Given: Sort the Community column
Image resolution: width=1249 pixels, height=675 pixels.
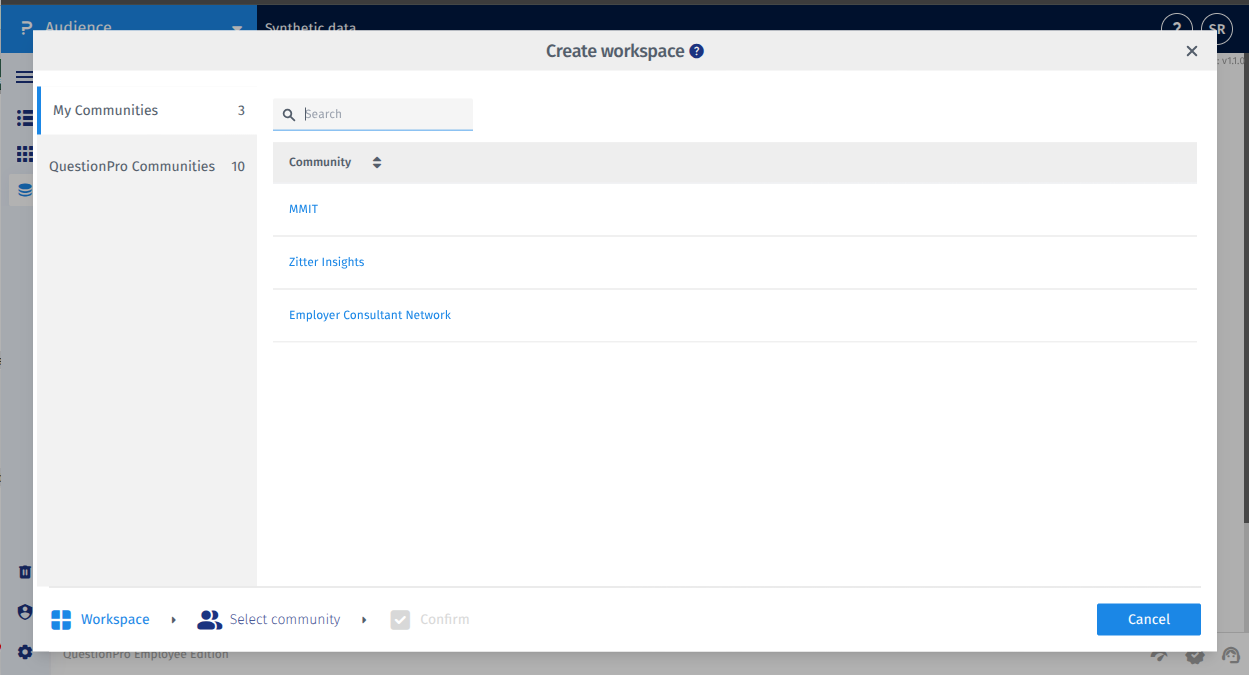Looking at the screenshot, I should click(377, 161).
